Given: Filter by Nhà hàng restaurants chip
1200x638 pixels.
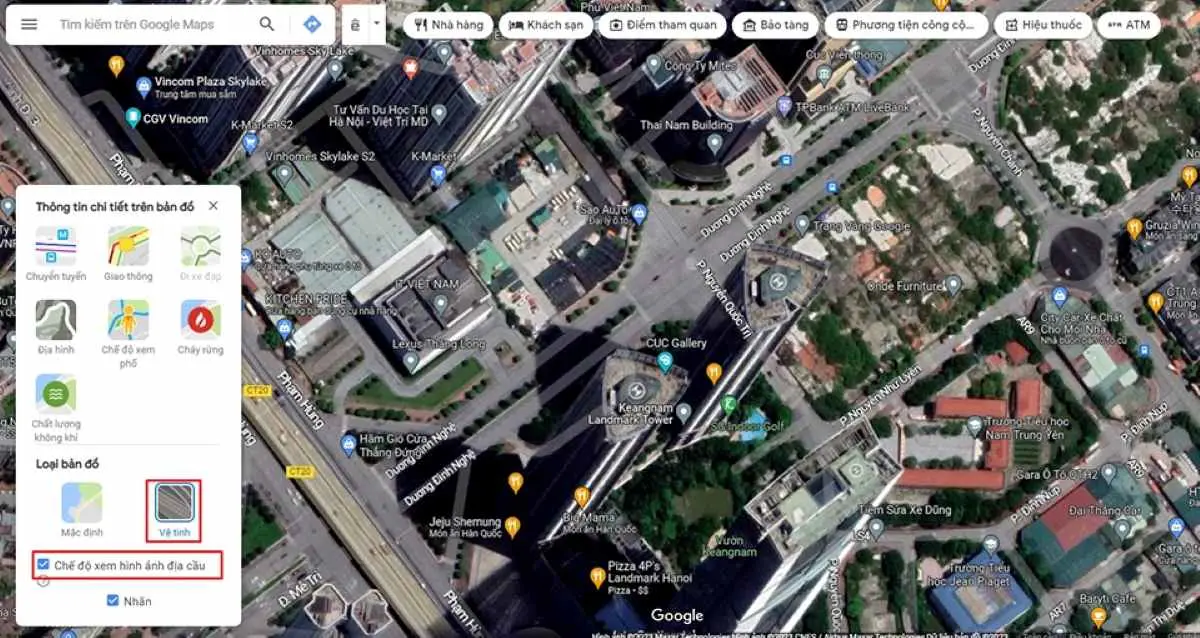Looking at the screenshot, I should point(449,25).
